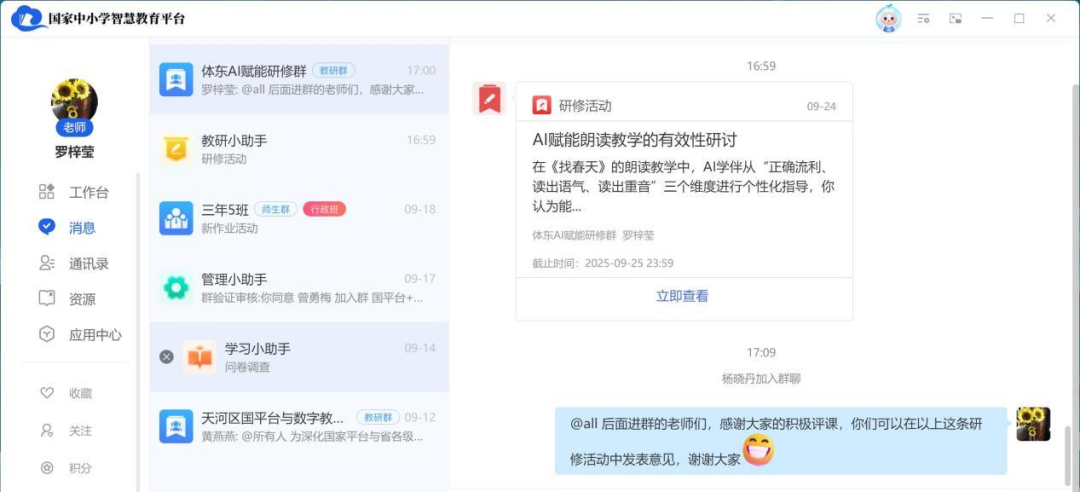Click the 管理小助手 green gear avatar
Screen dimensions: 1080x492
(176, 288)
